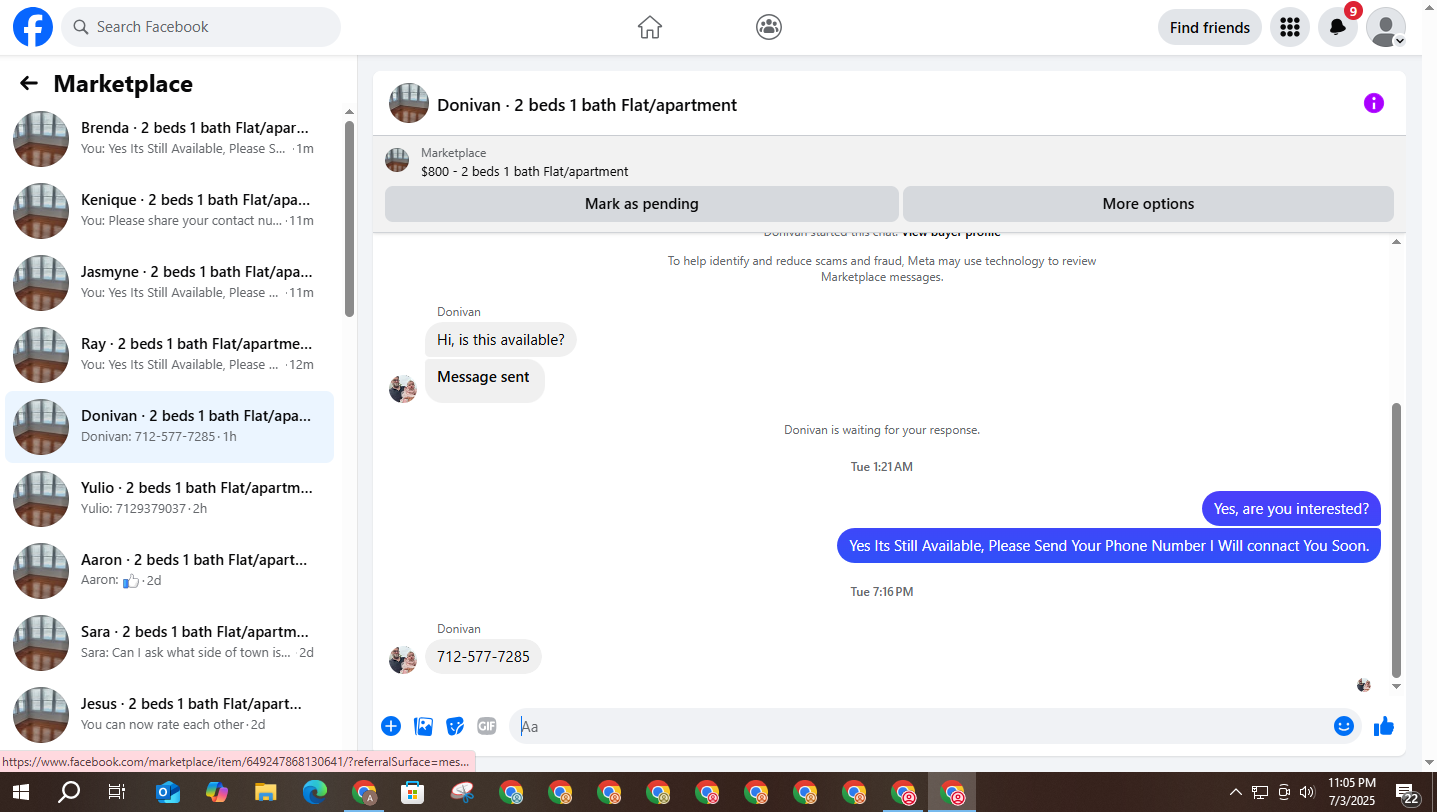Click the chat header listing thumbnail

click(409, 103)
